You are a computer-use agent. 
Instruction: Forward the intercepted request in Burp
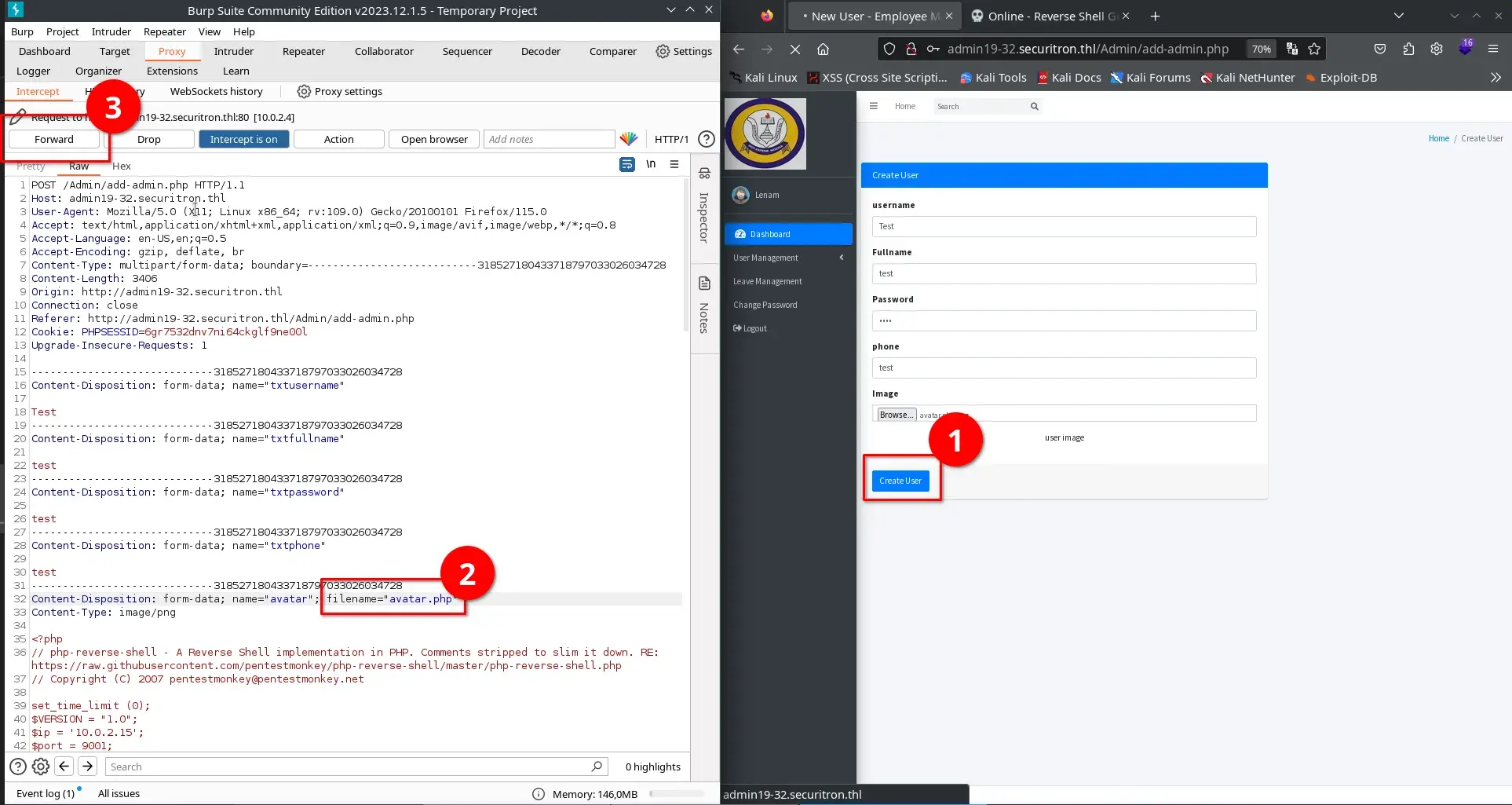tap(54, 139)
